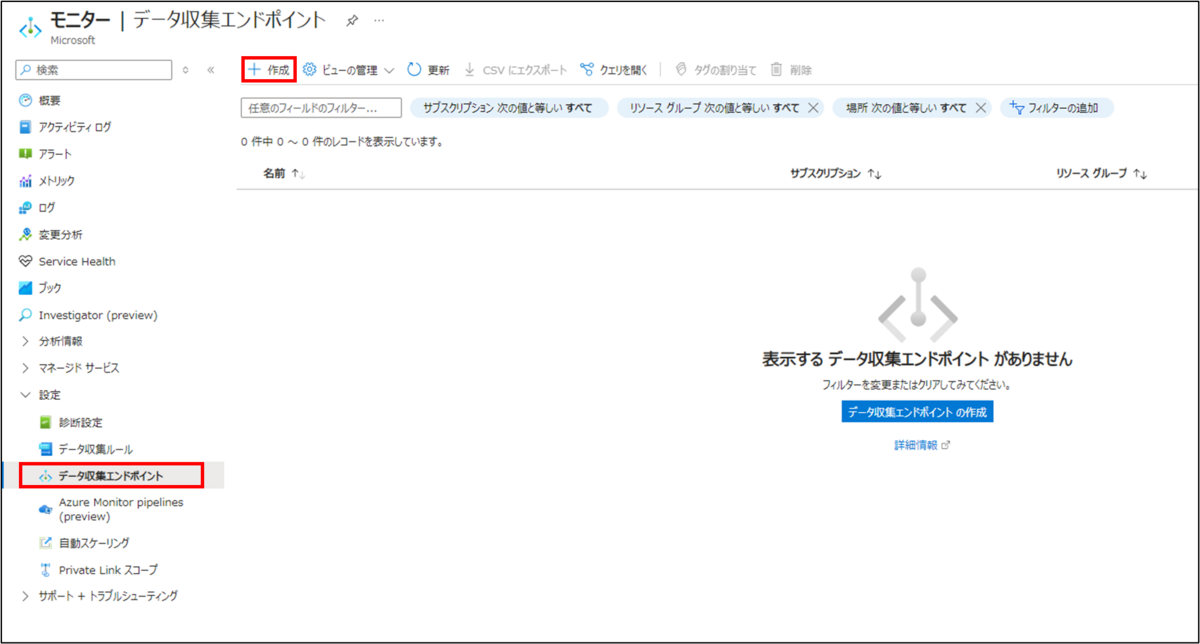
Task: Collapse the 設定 section
Action: coord(41,395)
